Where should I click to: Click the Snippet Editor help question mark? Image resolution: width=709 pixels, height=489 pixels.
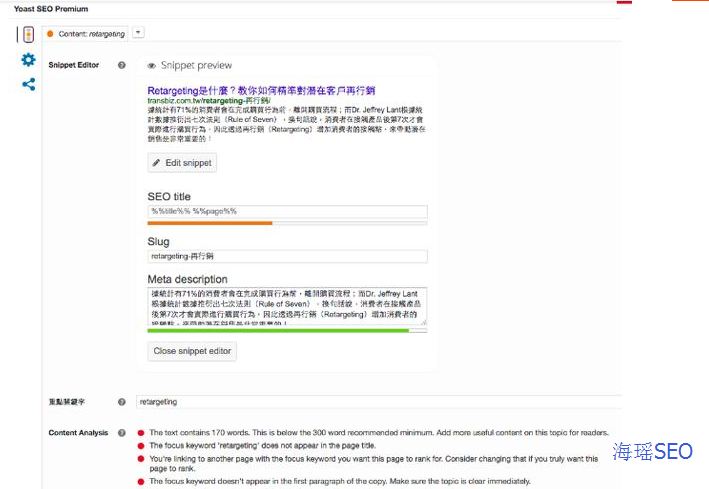point(122,65)
